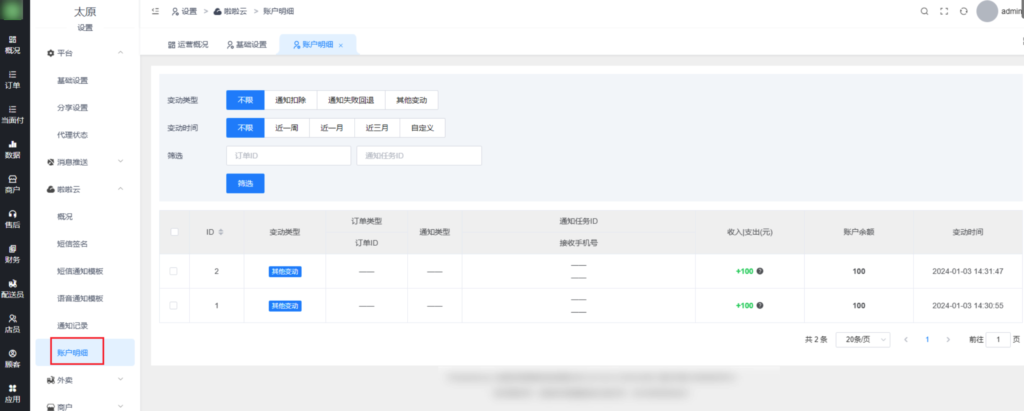Click page number 1 in pagination

[927, 340]
